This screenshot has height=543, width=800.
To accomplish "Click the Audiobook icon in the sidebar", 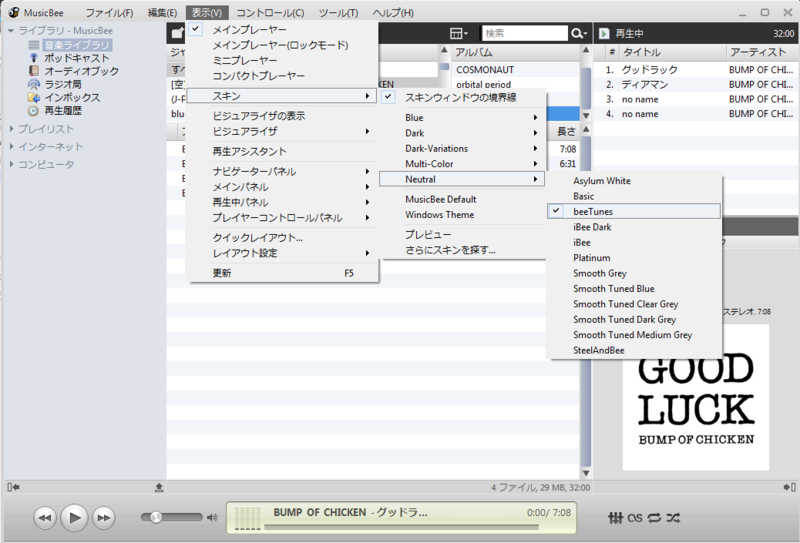I will 34,71.
